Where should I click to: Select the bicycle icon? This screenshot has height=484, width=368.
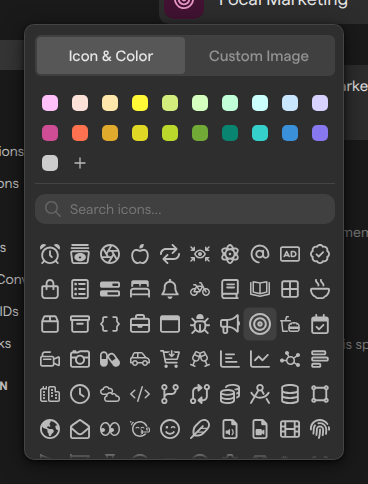(200, 289)
